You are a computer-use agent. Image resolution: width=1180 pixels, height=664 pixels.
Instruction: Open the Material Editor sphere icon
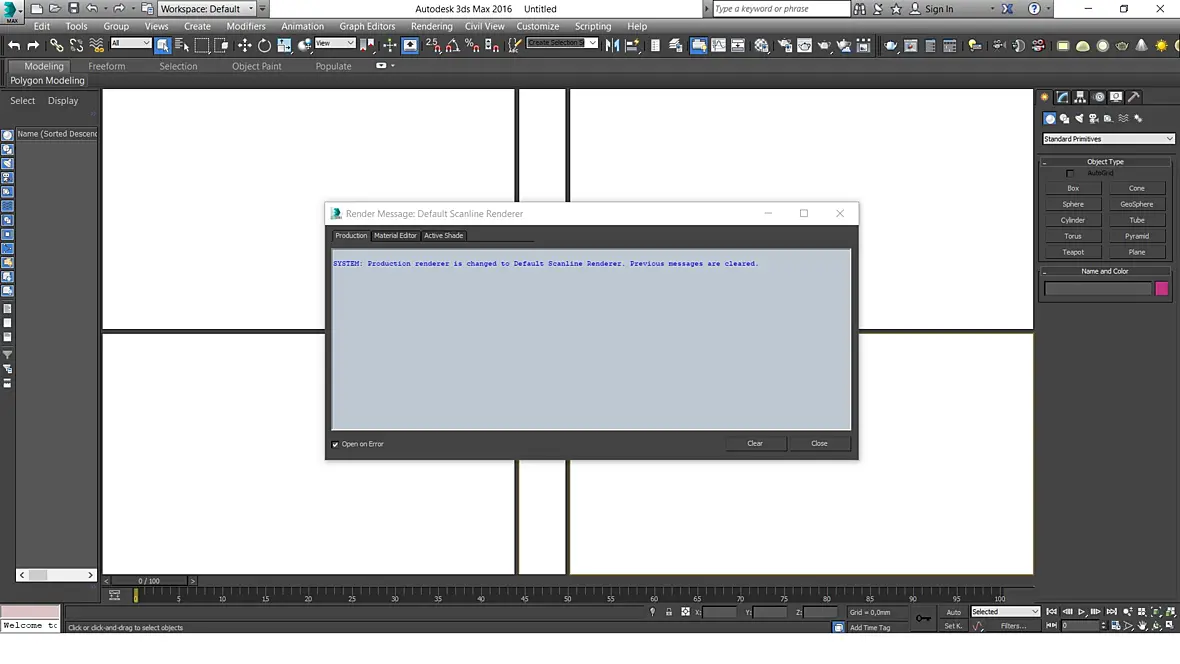pos(762,46)
